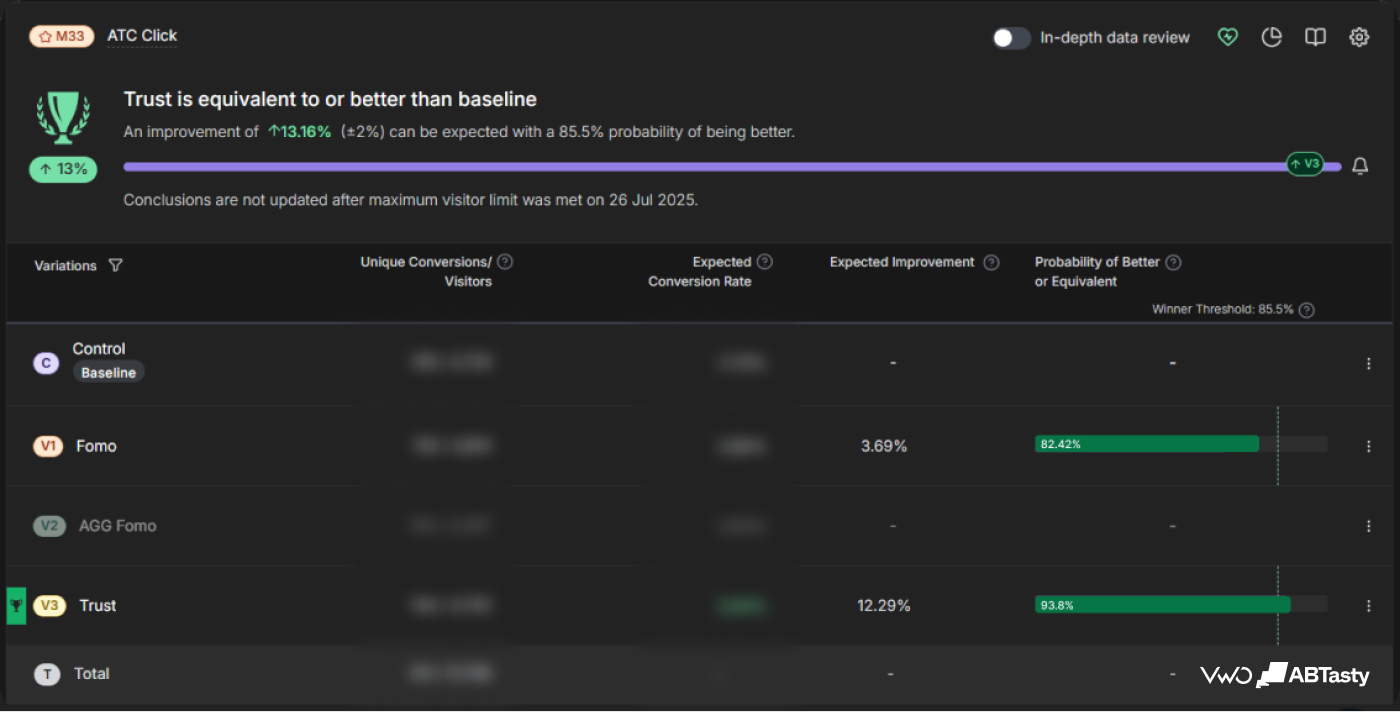Click the T badge for Total
The width and height of the screenshot is (1400, 712).
[x=46, y=674]
